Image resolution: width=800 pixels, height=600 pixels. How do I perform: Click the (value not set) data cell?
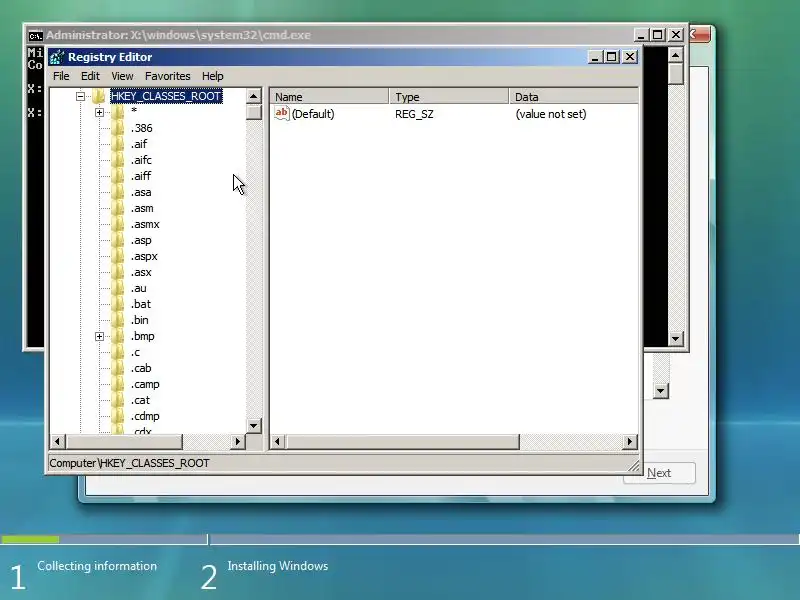coord(551,114)
